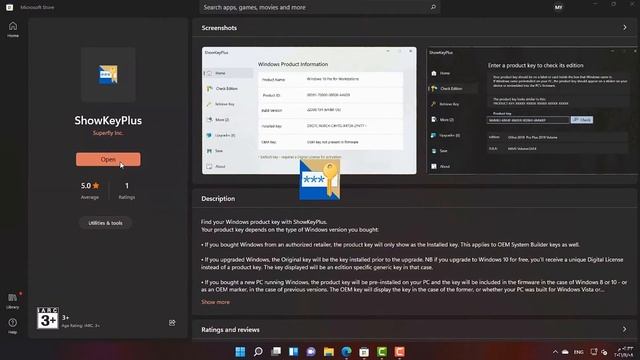The width and height of the screenshot is (640, 360).
Task: Expand Ratings and reviews arrow
Action: click(x=624, y=329)
